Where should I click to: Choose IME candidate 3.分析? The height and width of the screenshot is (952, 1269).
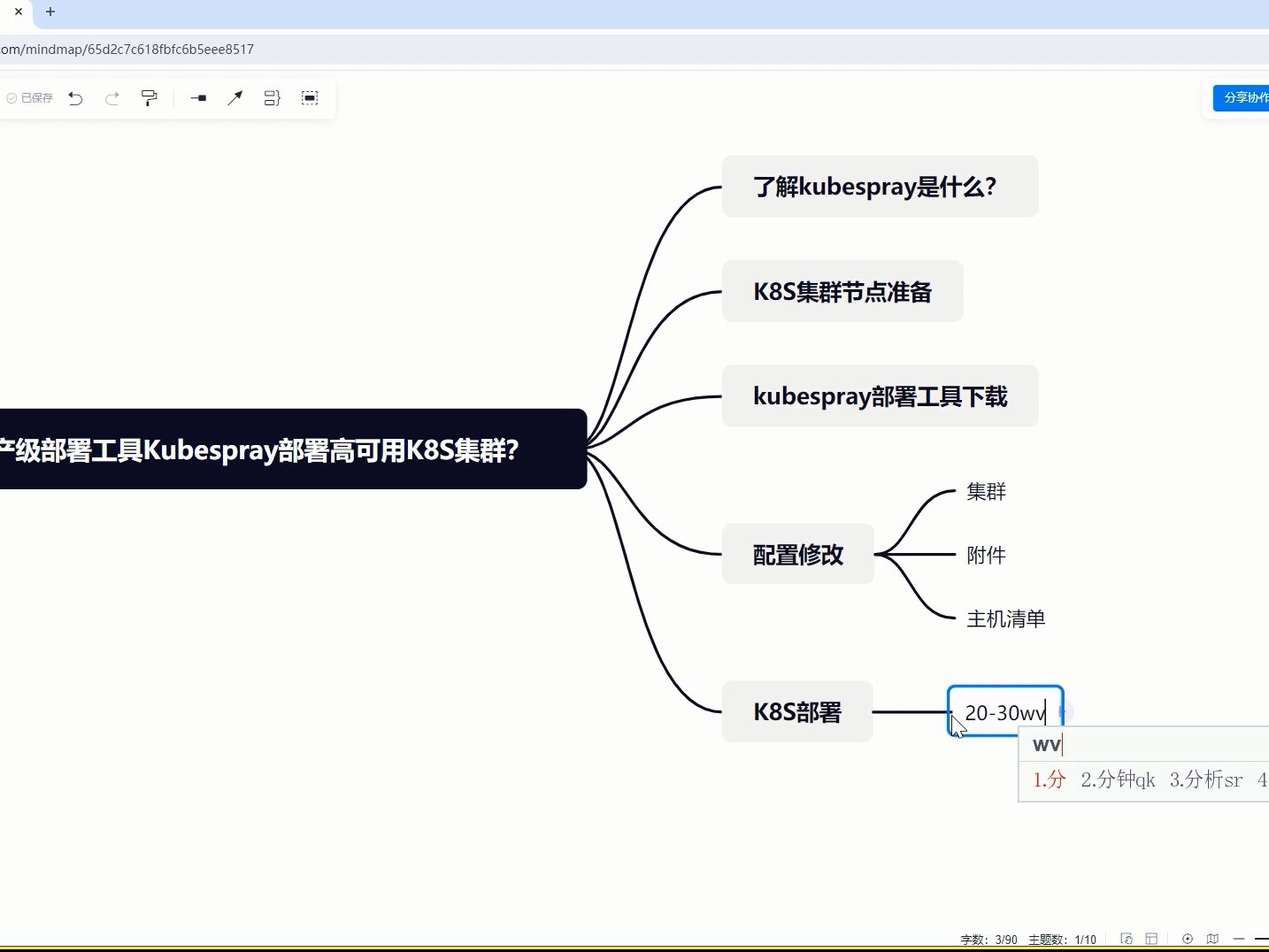(1205, 779)
